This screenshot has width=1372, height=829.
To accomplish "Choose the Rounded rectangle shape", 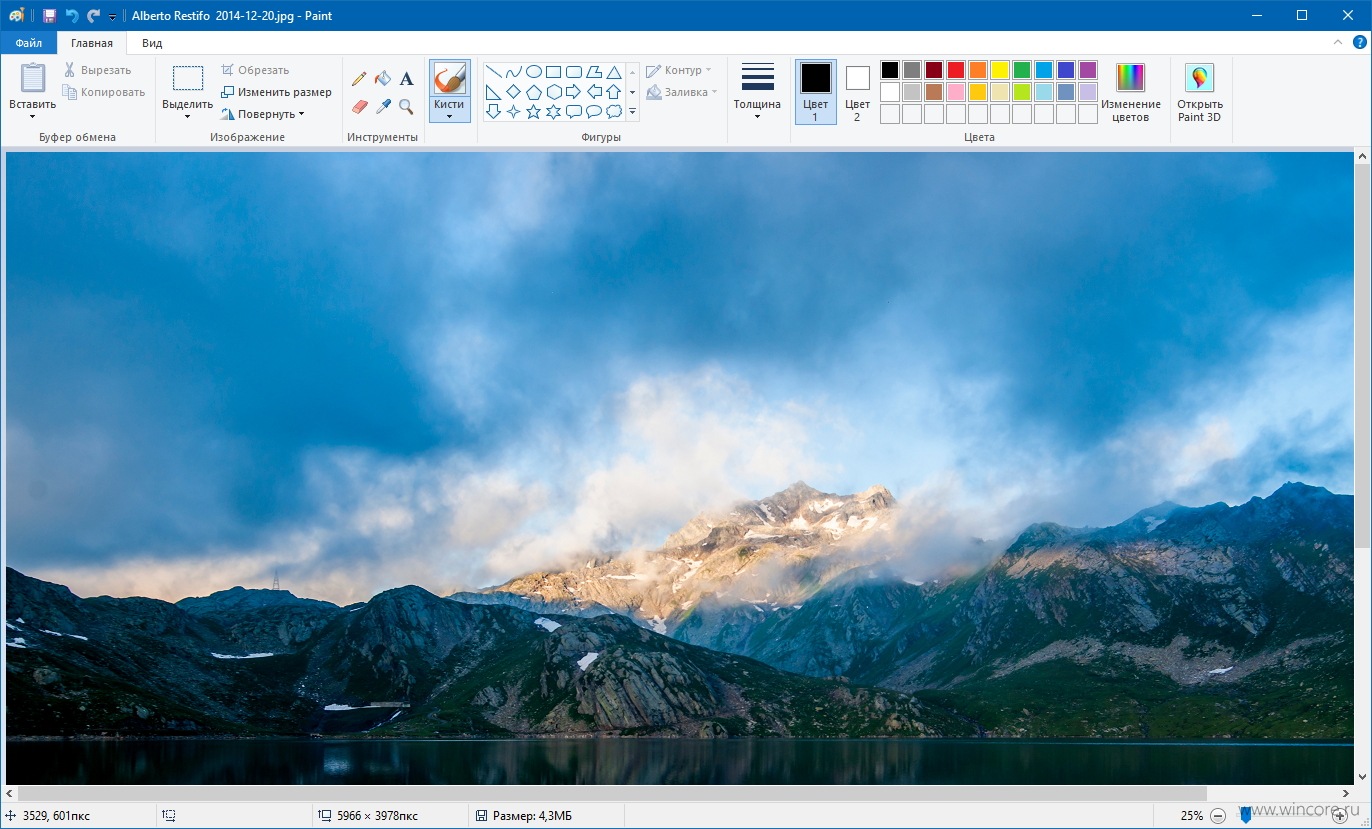I will click(x=574, y=72).
